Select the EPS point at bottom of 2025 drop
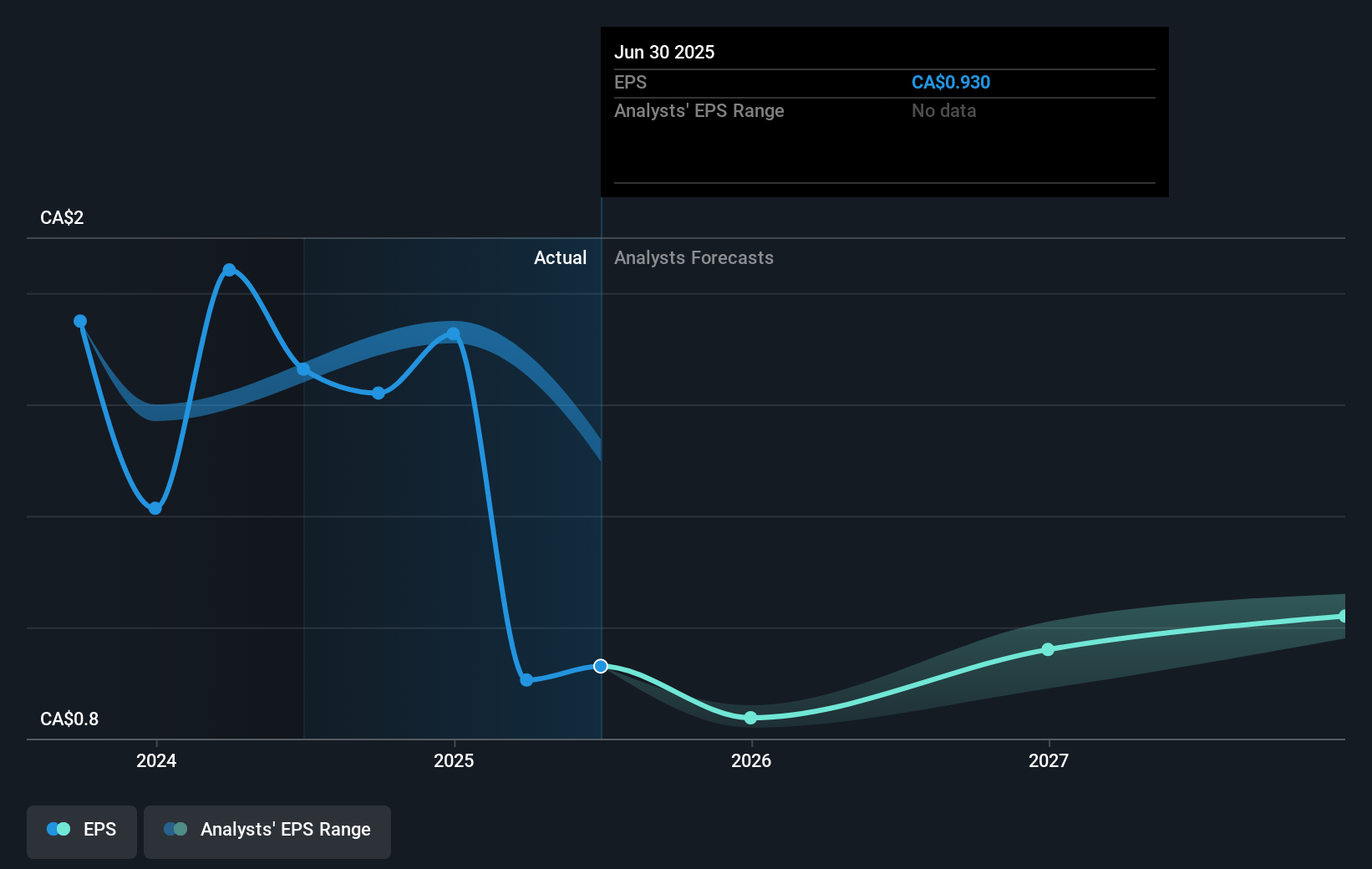The width and height of the screenshot is (1372, 869). tap(526, 680)
